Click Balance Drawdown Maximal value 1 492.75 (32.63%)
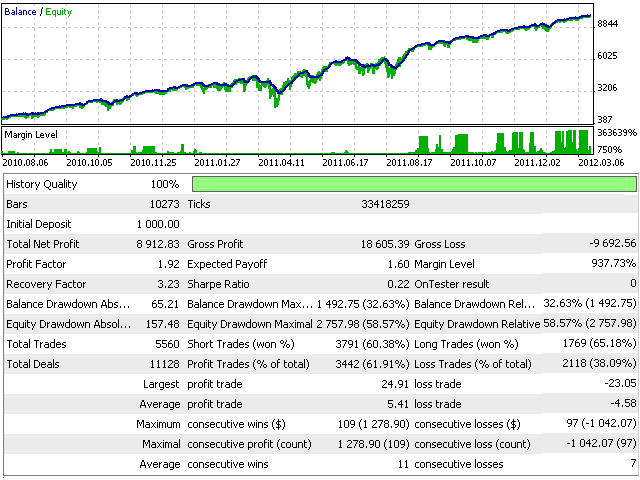 363,304
